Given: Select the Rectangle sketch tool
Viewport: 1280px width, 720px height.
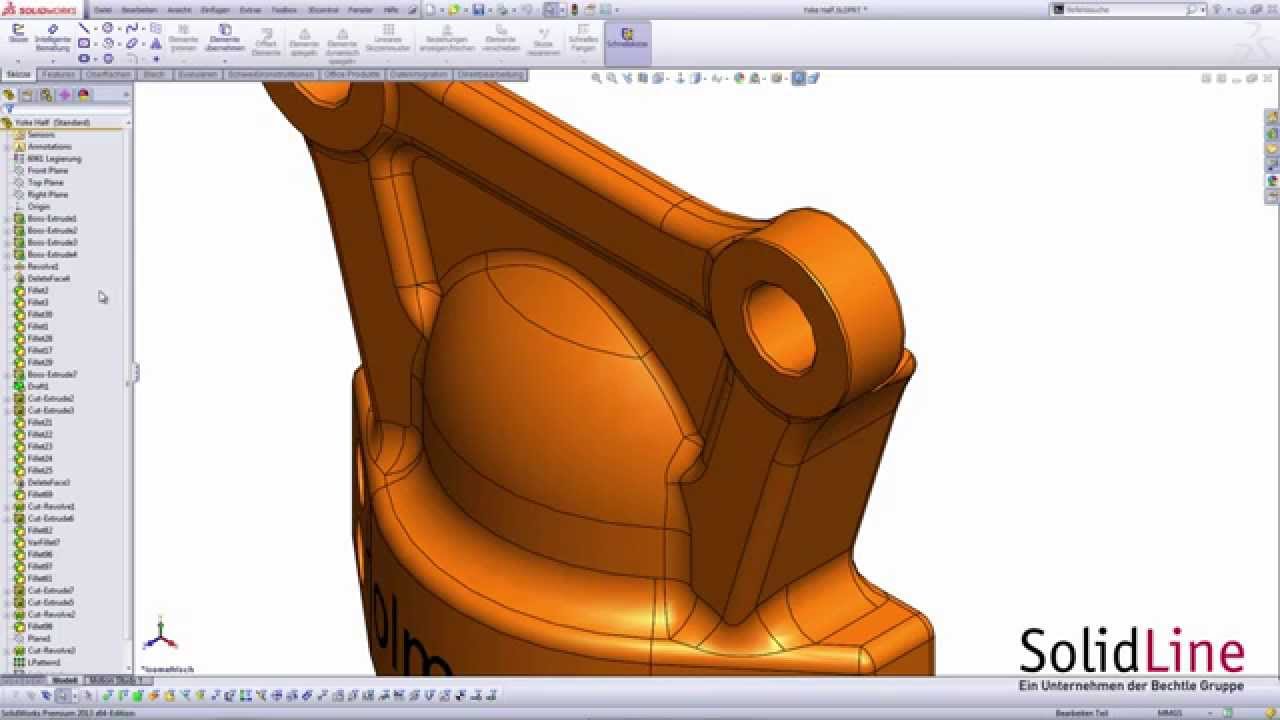Looking at the screenshot, I should [84, 44].
